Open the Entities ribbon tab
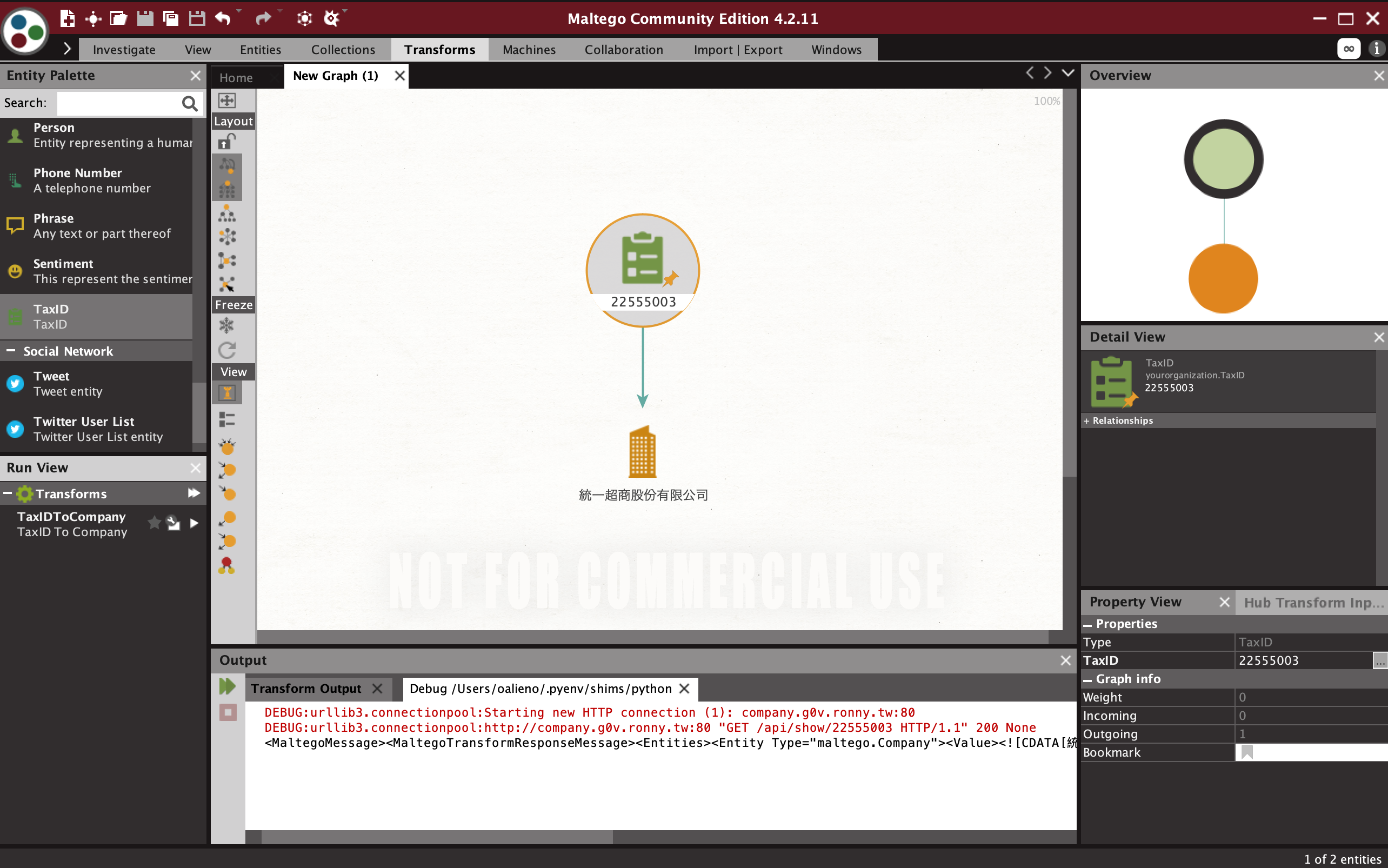Image resolution: width=1388 pixels, height=868 pixels. (261, 50)
